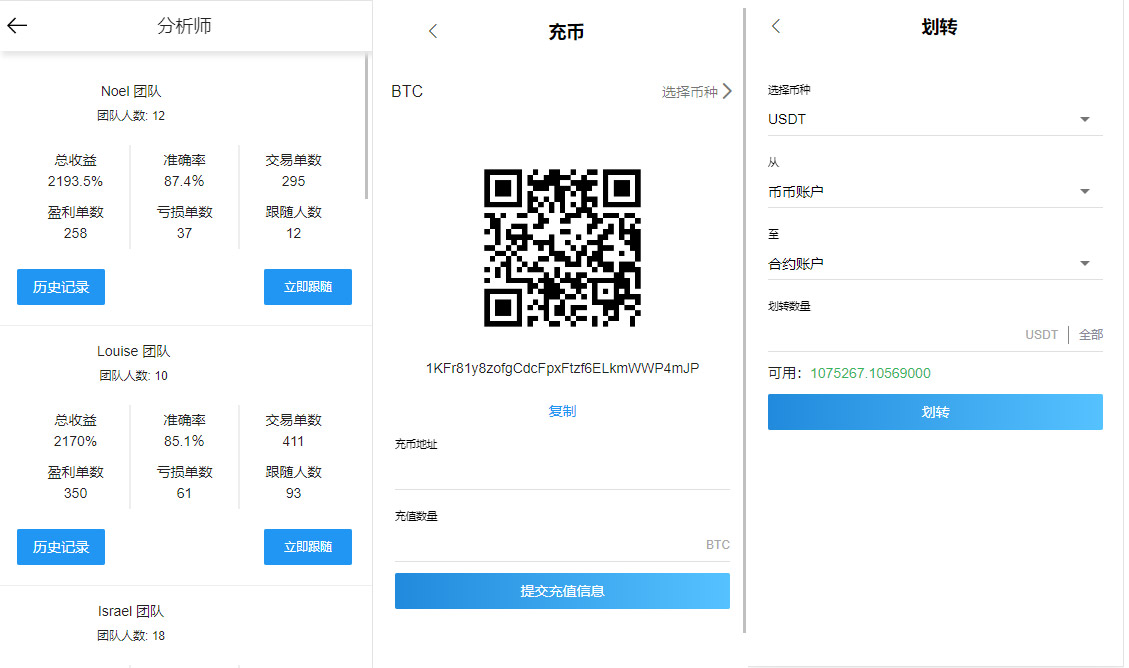Click the BTC deposit QR code
The height and width of the screenshot is (668, 1129).
point(562,248)
